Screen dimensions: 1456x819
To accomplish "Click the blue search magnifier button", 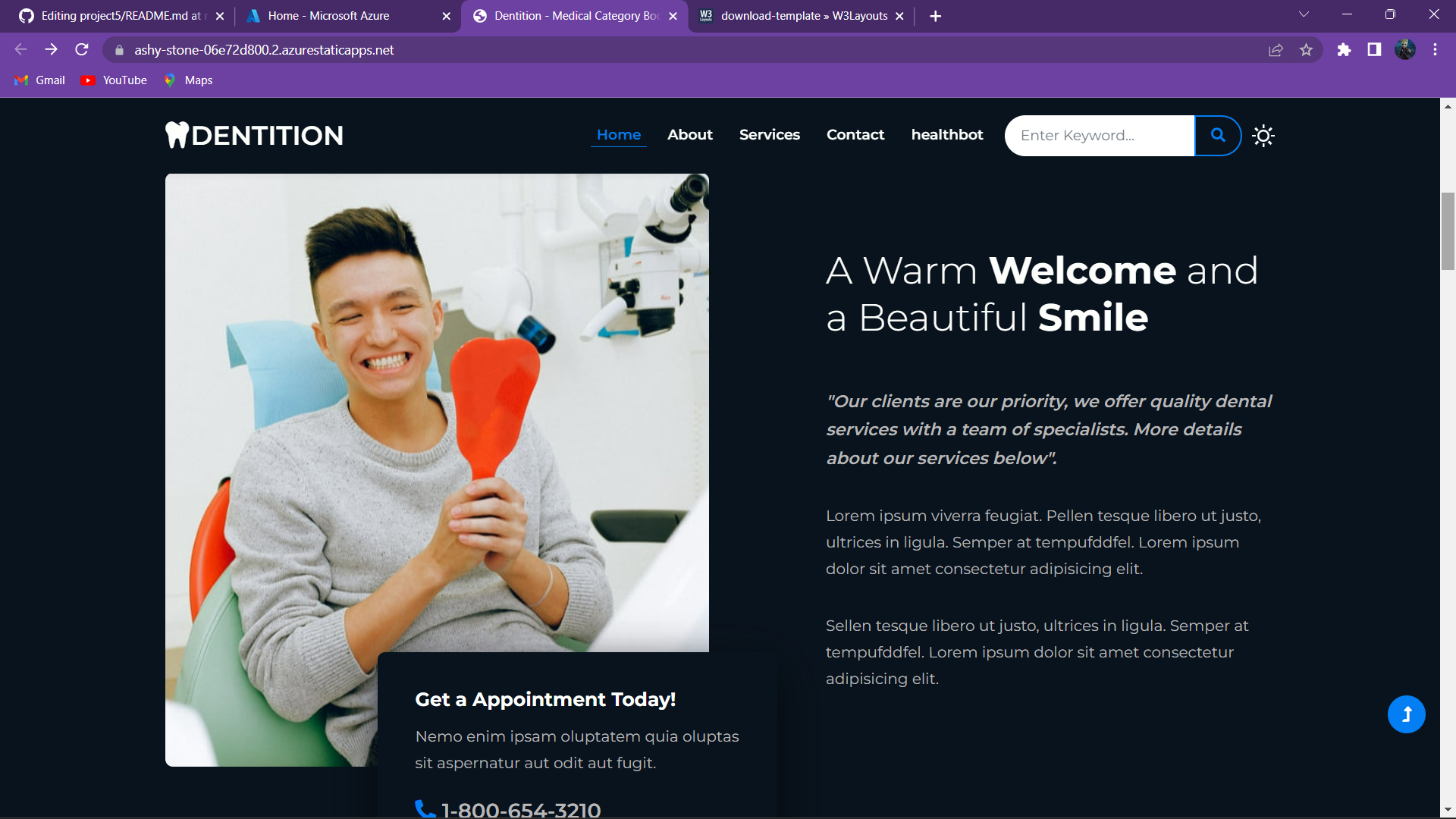I will (x=1218, y=135).
